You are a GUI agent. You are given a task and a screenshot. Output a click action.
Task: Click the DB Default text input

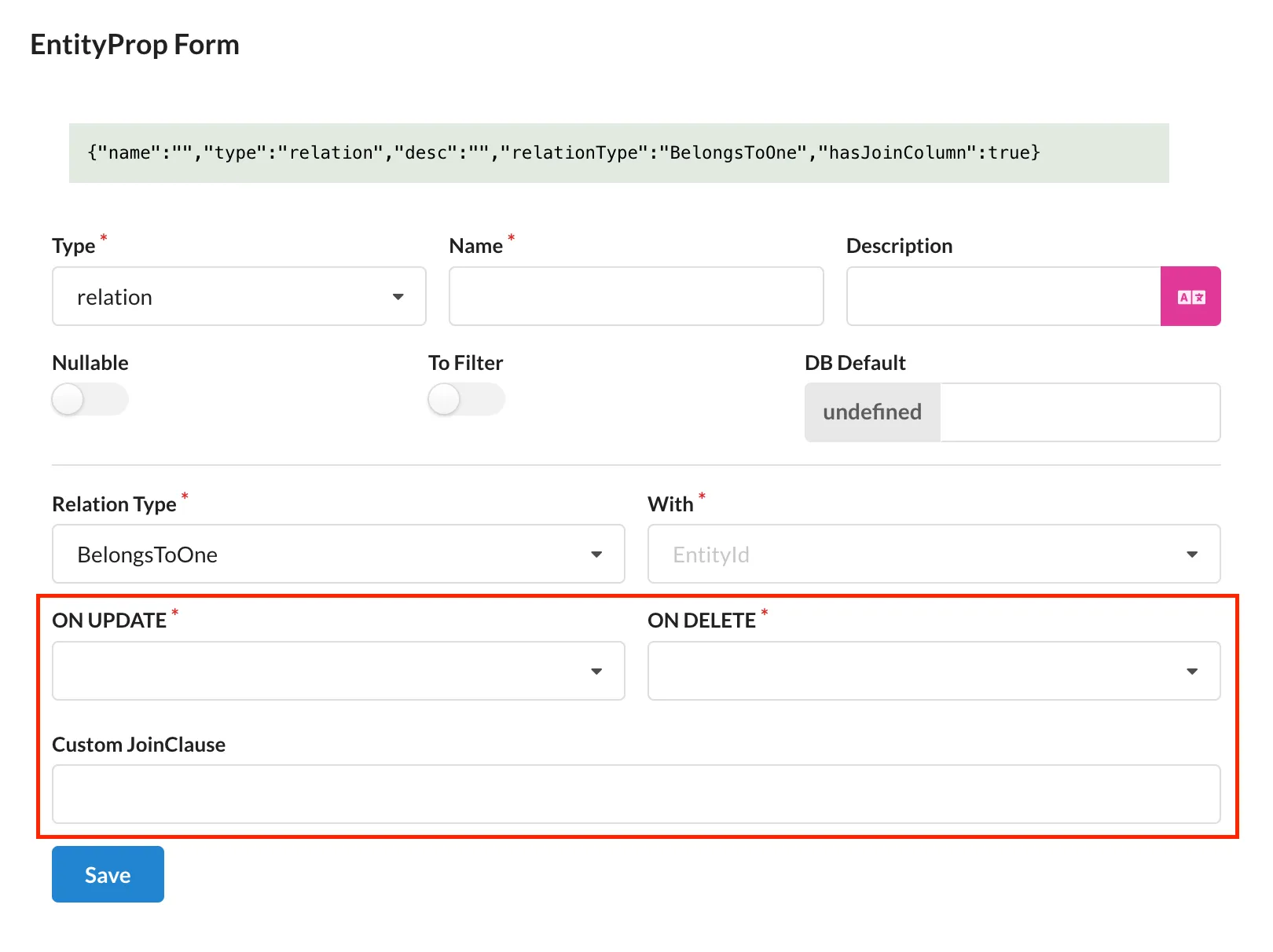[x=1079, y=412]
